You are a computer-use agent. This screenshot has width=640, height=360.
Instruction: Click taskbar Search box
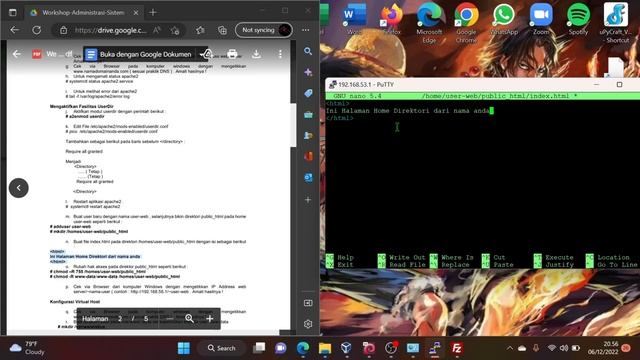pos(222,348)
